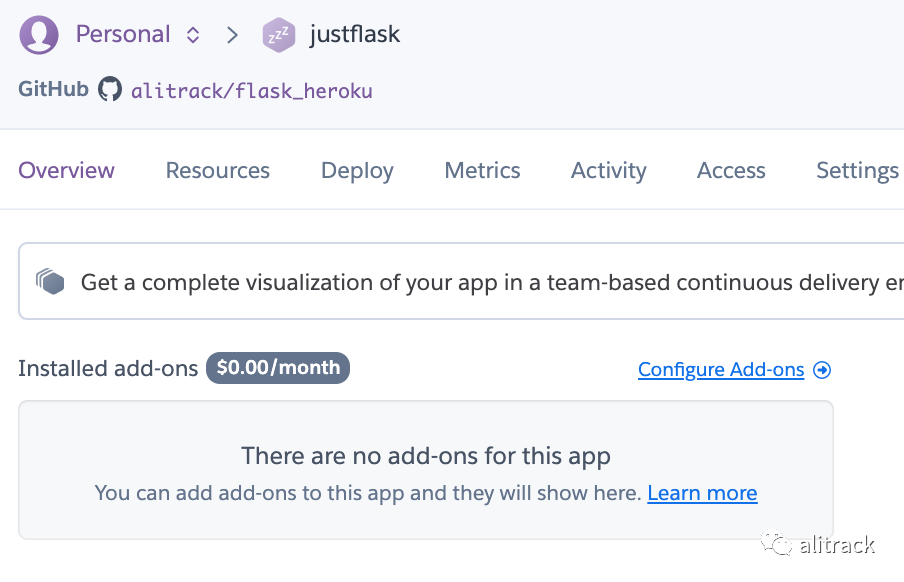Click the GitHub octocat icon
The height and width of the screenshot is (582, 904).
pos(110,90)
